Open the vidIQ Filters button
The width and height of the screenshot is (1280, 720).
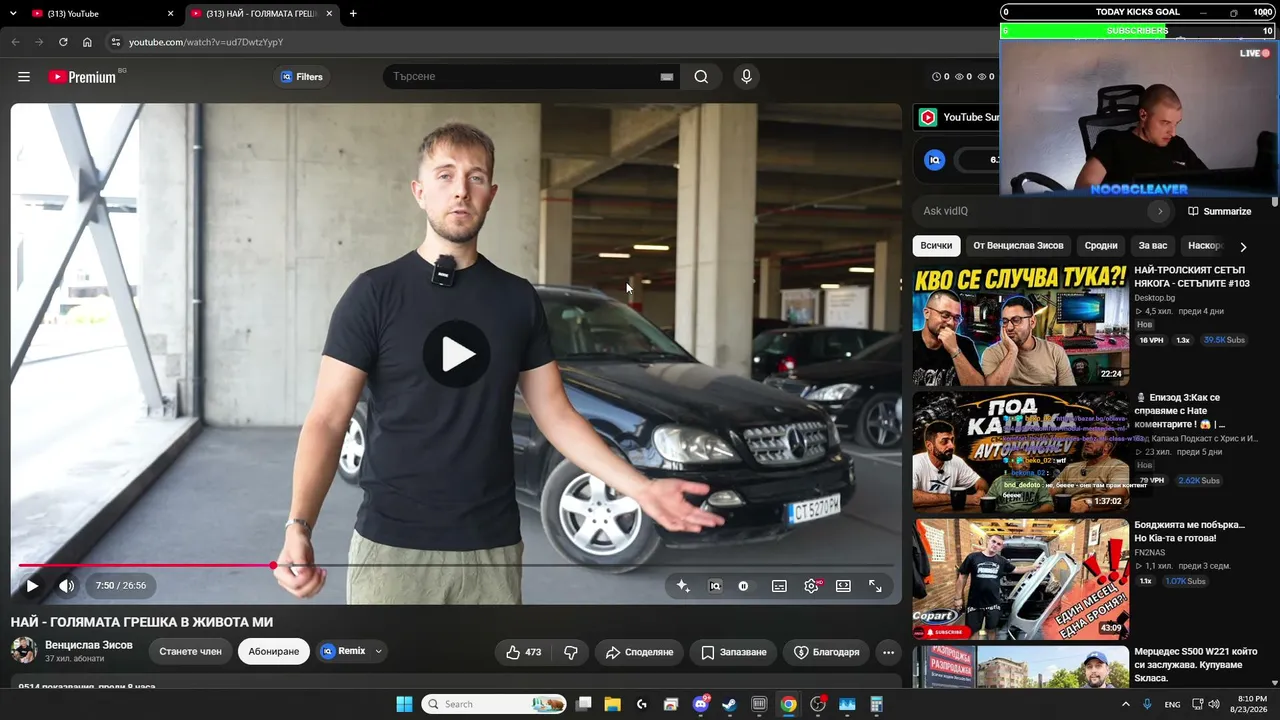pyautogui.click(x=302, y=77)
